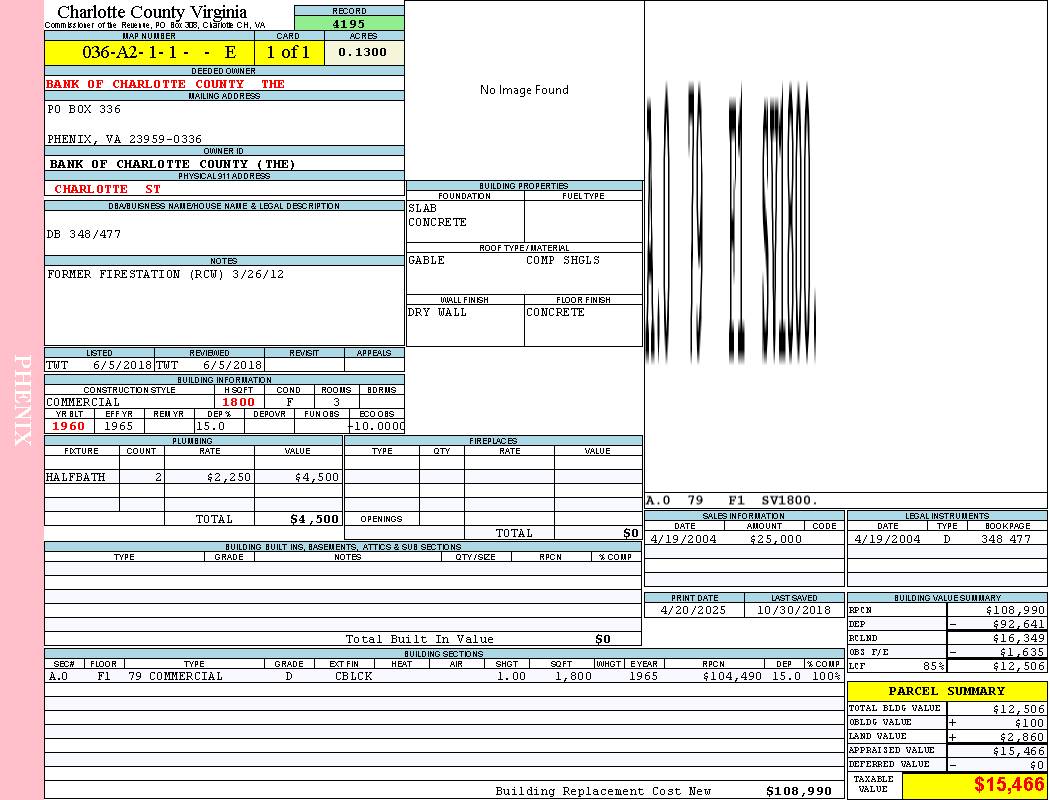Select legal instrument date 4/19/2004

887,539
